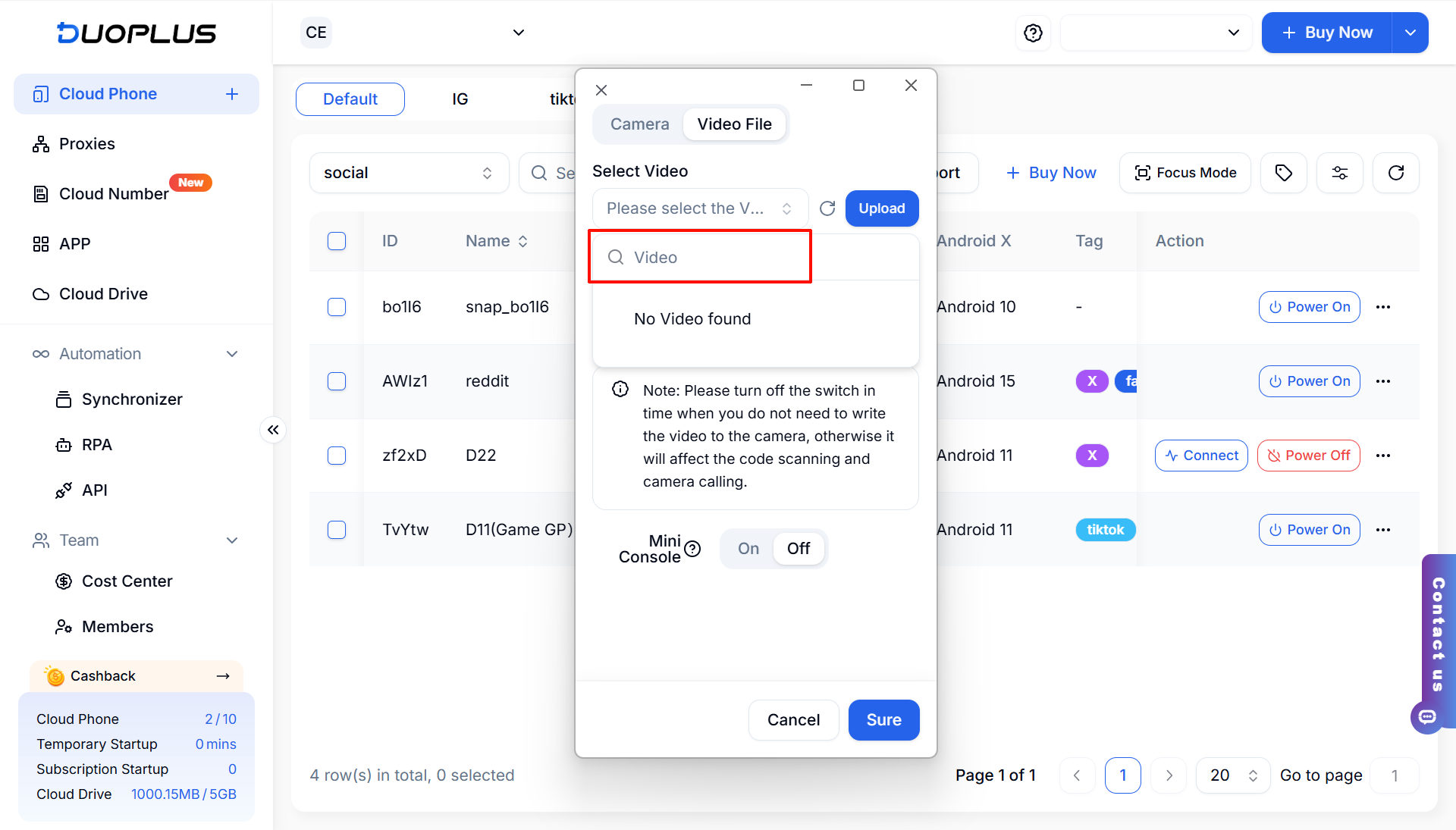Viewport: 1456px width, 830px height.
Task: Turn Mini Console Off
Action: click(x=799, y=549)
